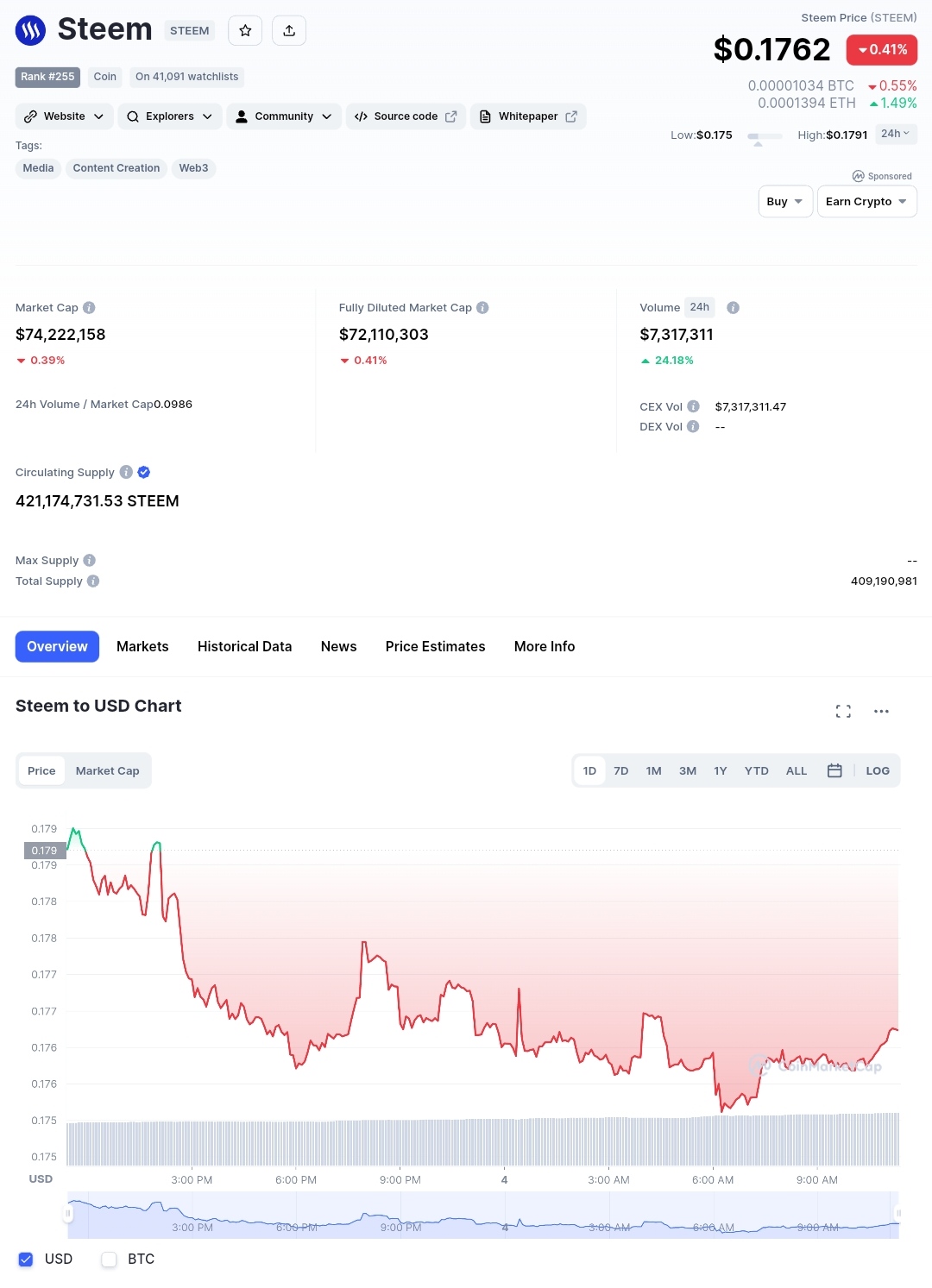Click DEX Vol info icon
The image size is (932, 1288).
coord(693,426)
